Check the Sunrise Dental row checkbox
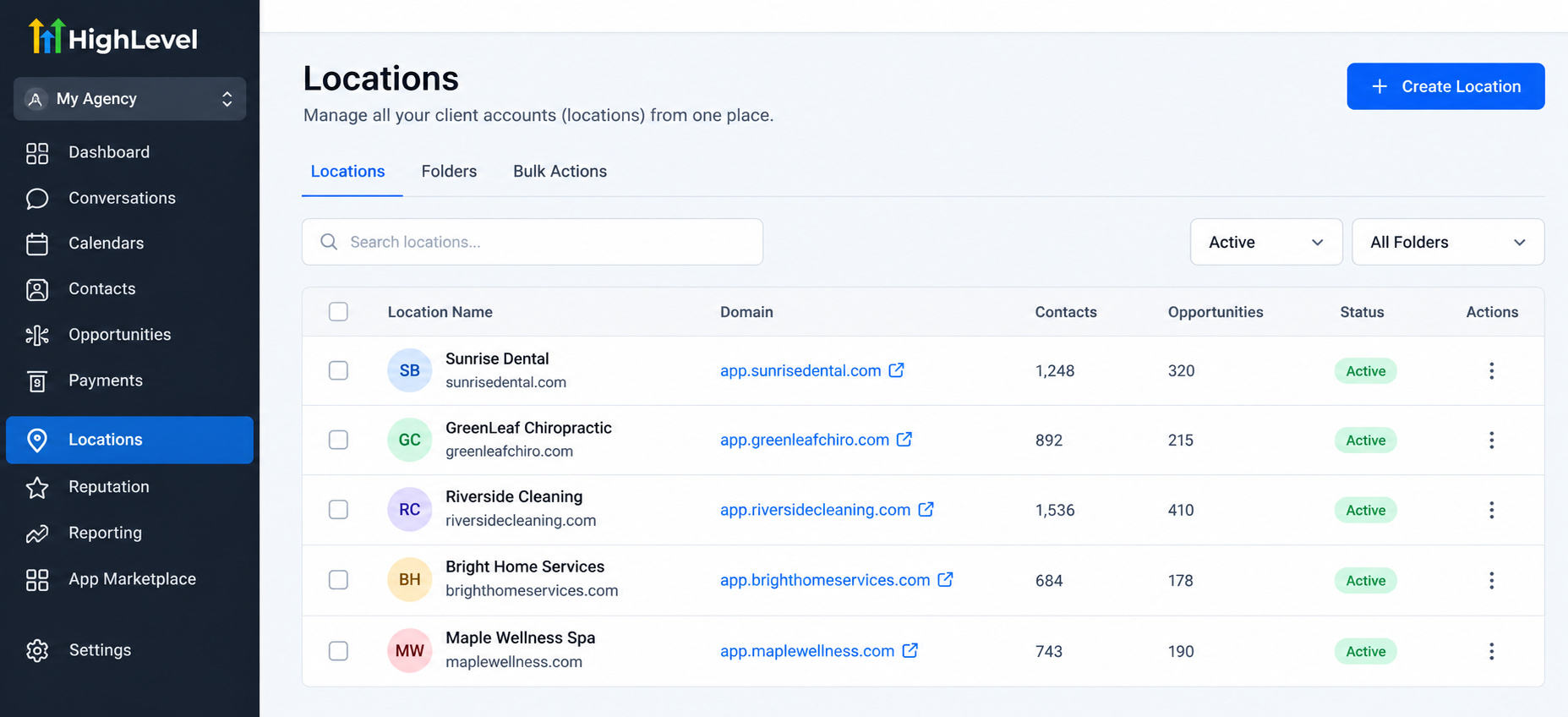This screenshot has height=717, width=1568. [x=338, y=370]
